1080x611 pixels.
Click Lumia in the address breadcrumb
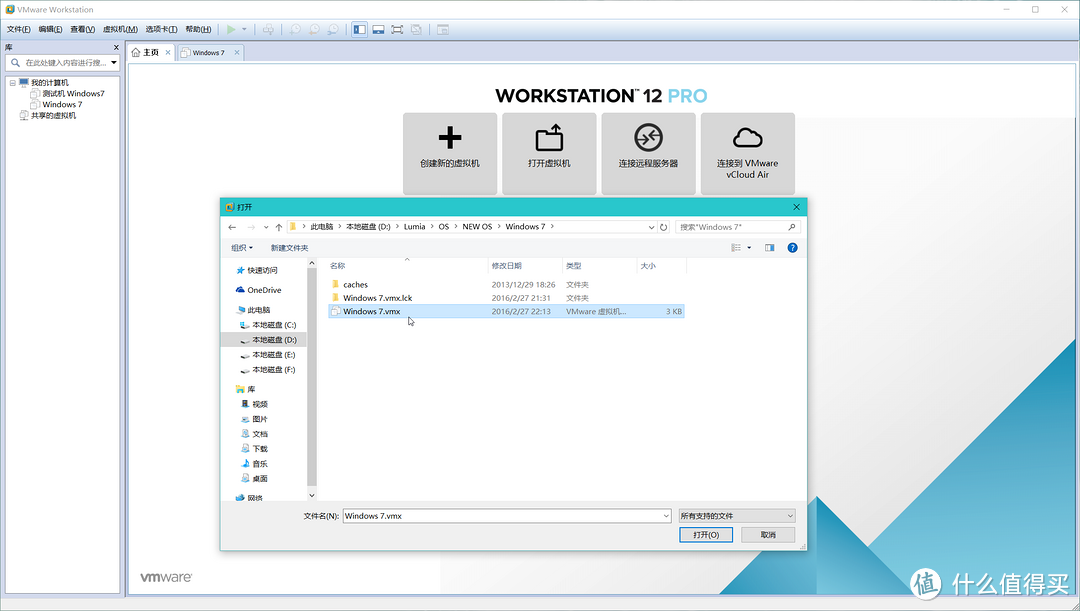point(415,227)
